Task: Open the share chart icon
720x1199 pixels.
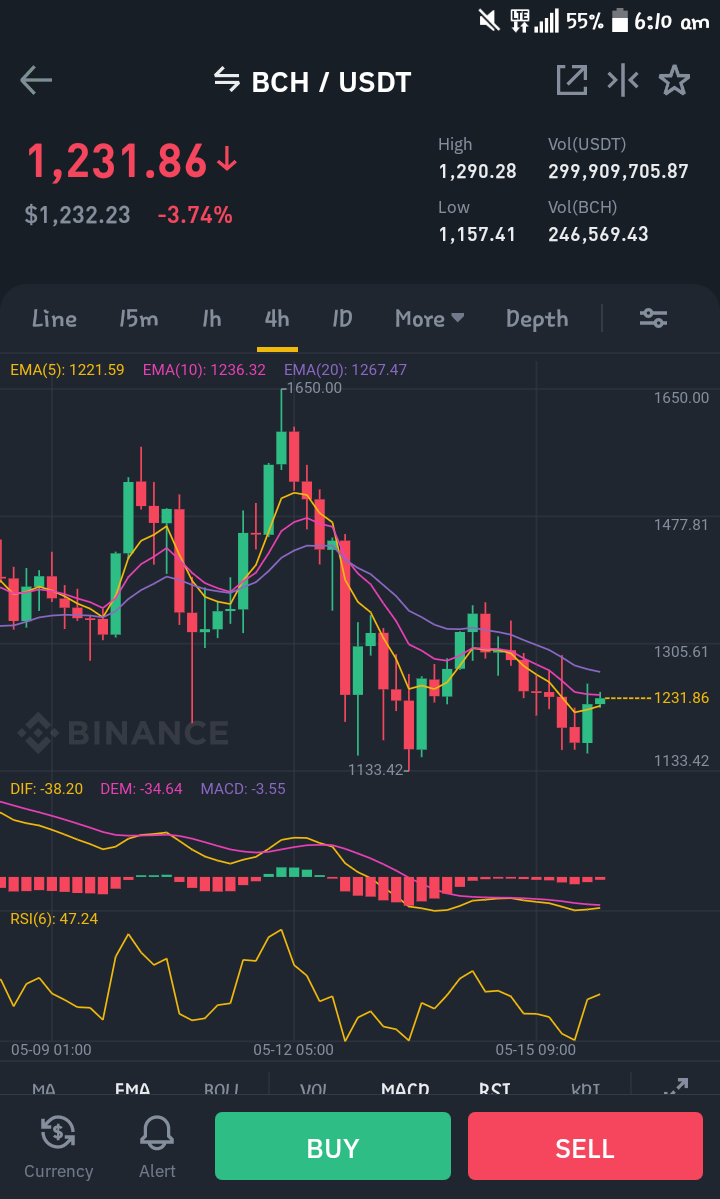Action: [572, 80]
